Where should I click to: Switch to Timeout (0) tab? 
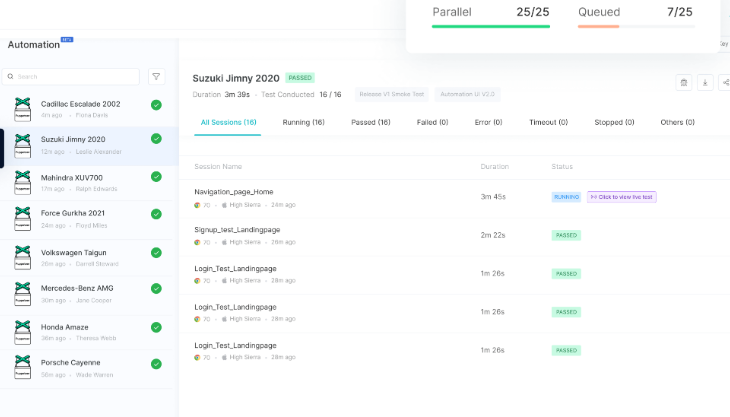[548, 122]
